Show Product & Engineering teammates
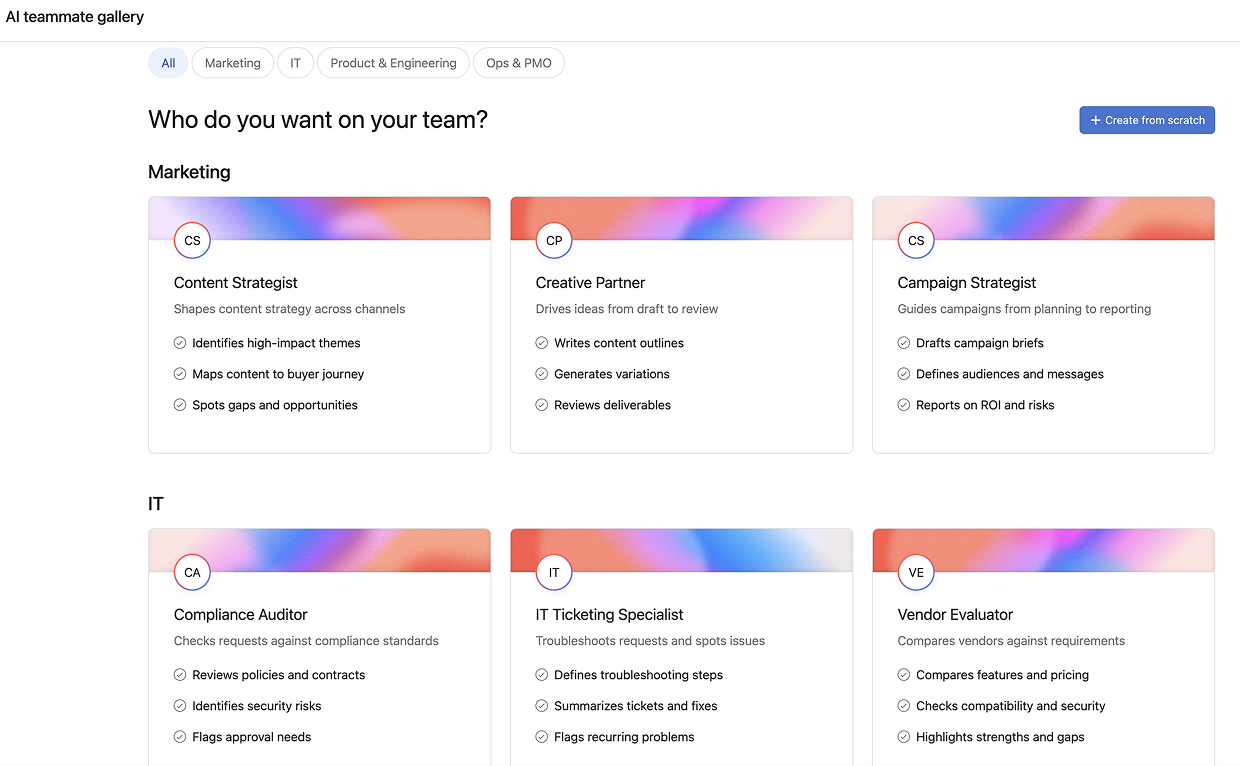The height and width of the screenshot is (766, 1240). point(393,63)
